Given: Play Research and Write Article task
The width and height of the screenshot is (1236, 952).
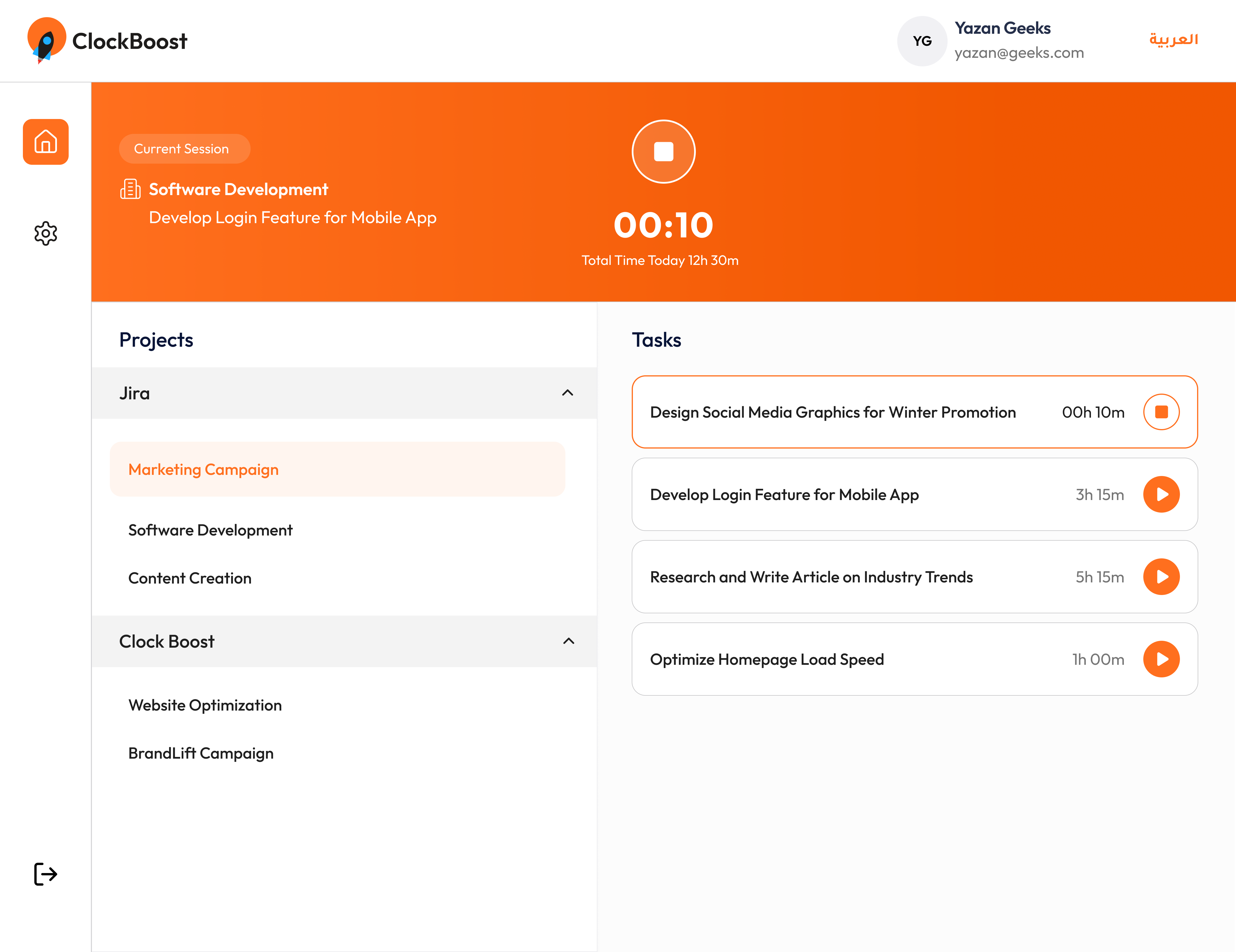Looking at the screenshot, I should (1161, 577).
